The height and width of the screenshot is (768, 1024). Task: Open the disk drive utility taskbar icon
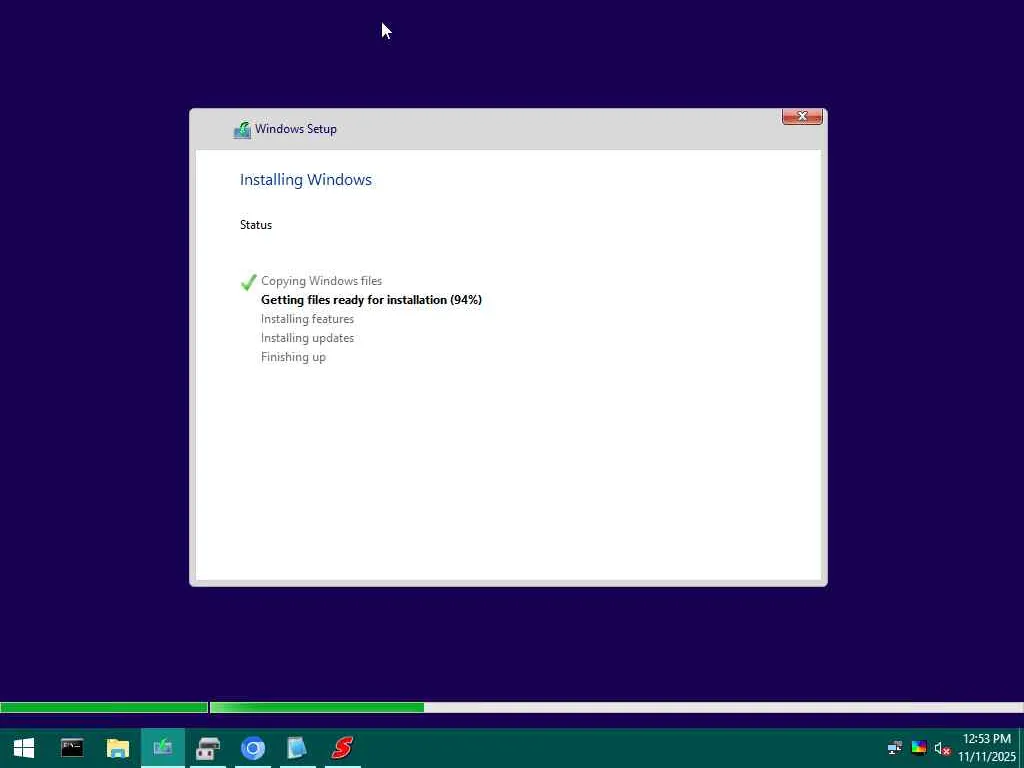pos(208,748)
